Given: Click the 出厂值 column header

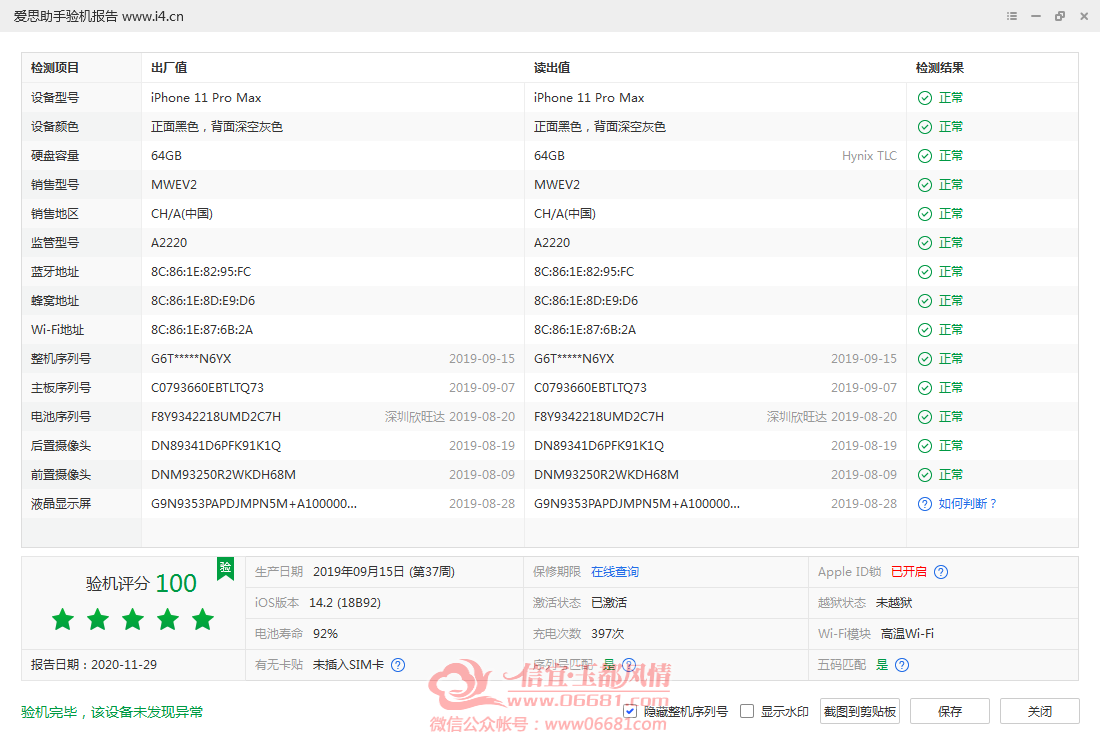Looking at the screenshot, I should 169,68.
